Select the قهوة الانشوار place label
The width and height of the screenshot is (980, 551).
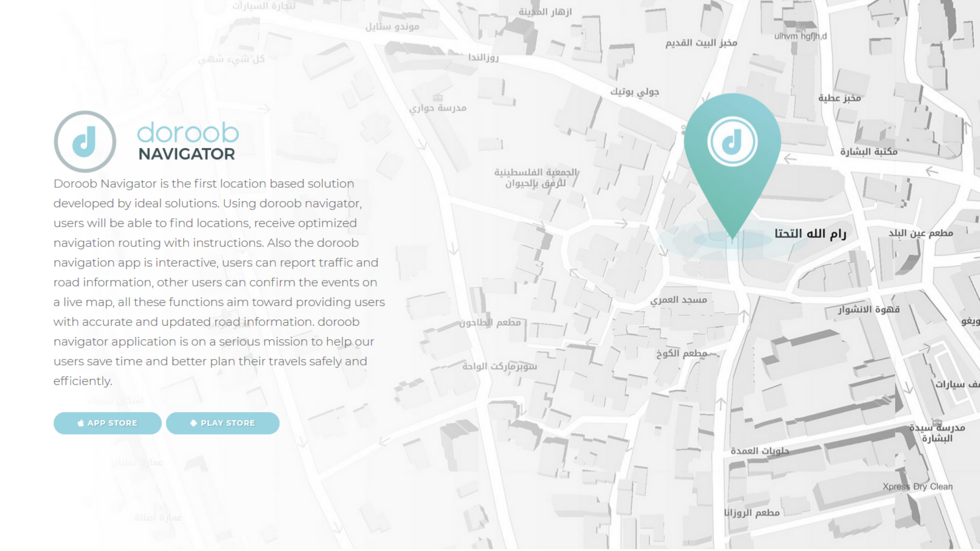[x=868, y=310]
